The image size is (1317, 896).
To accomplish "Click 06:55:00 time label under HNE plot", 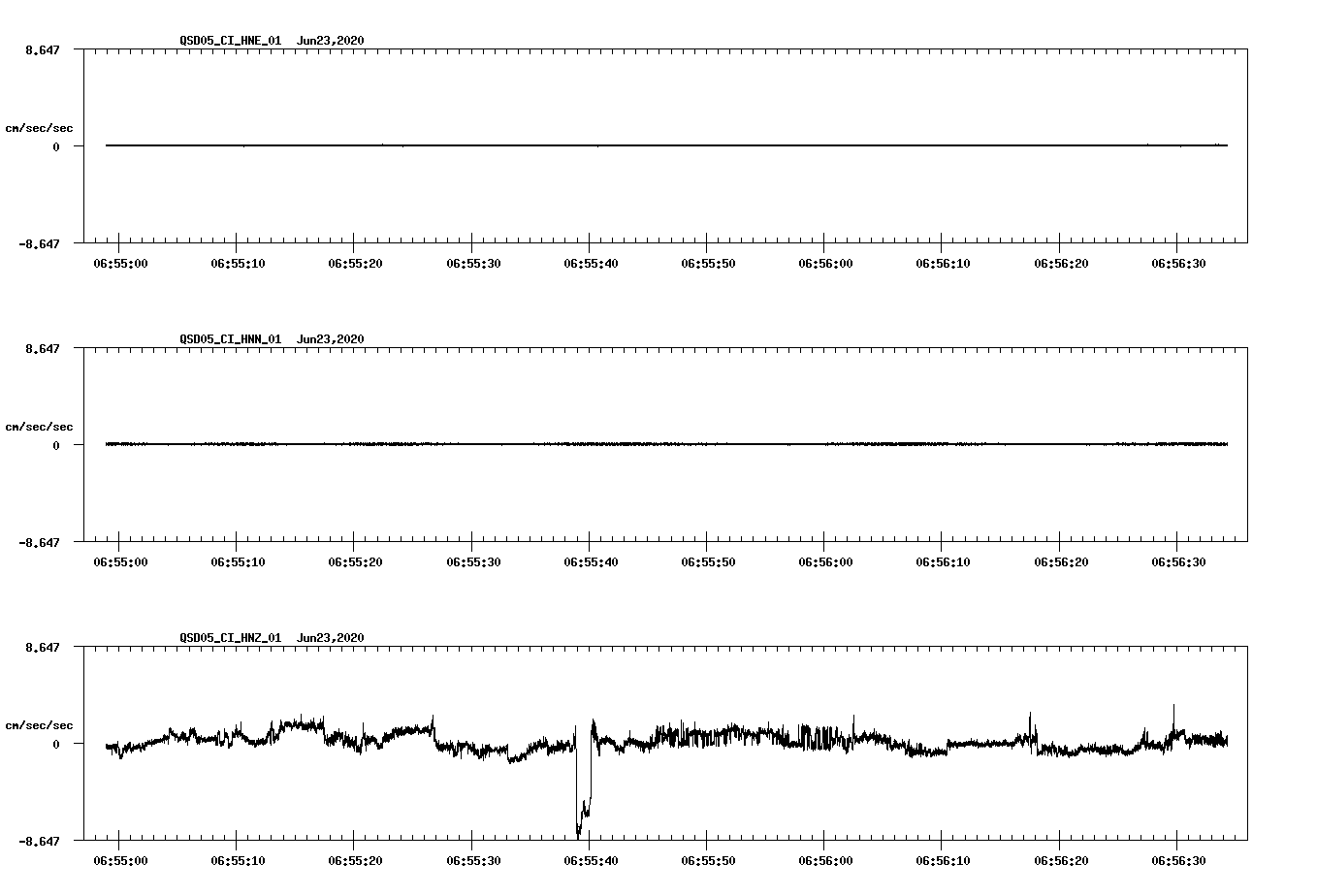I will pos(121,264).
